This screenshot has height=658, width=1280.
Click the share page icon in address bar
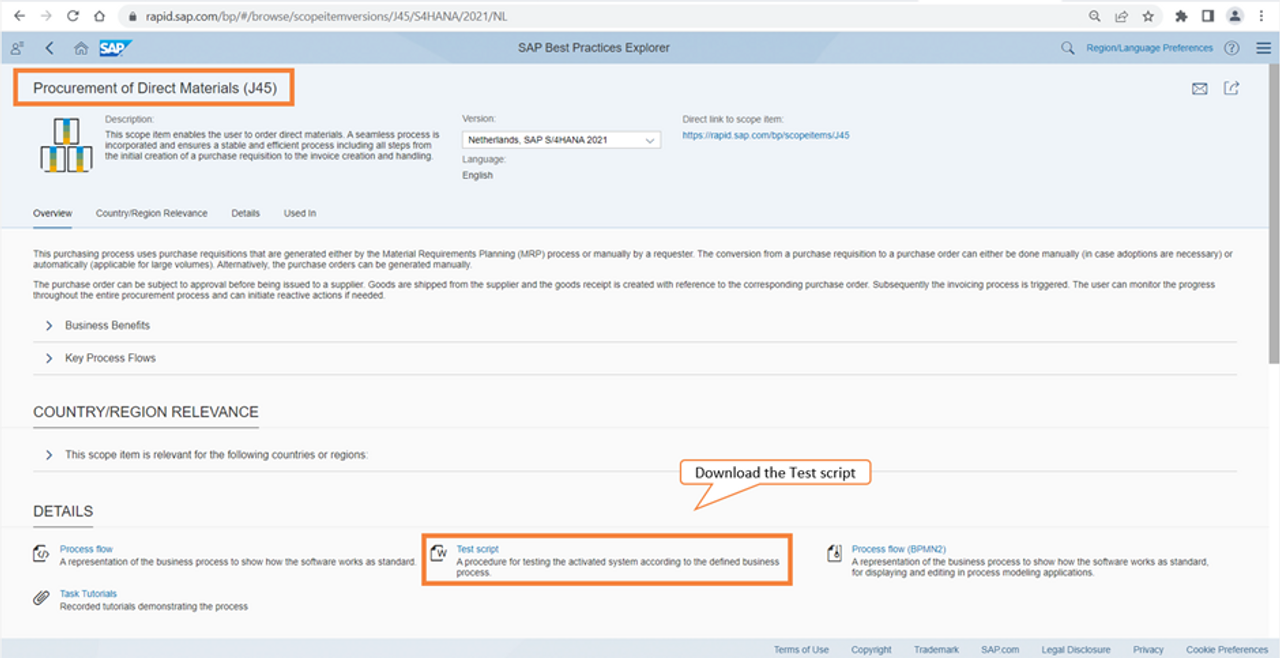coord(1122,16)
